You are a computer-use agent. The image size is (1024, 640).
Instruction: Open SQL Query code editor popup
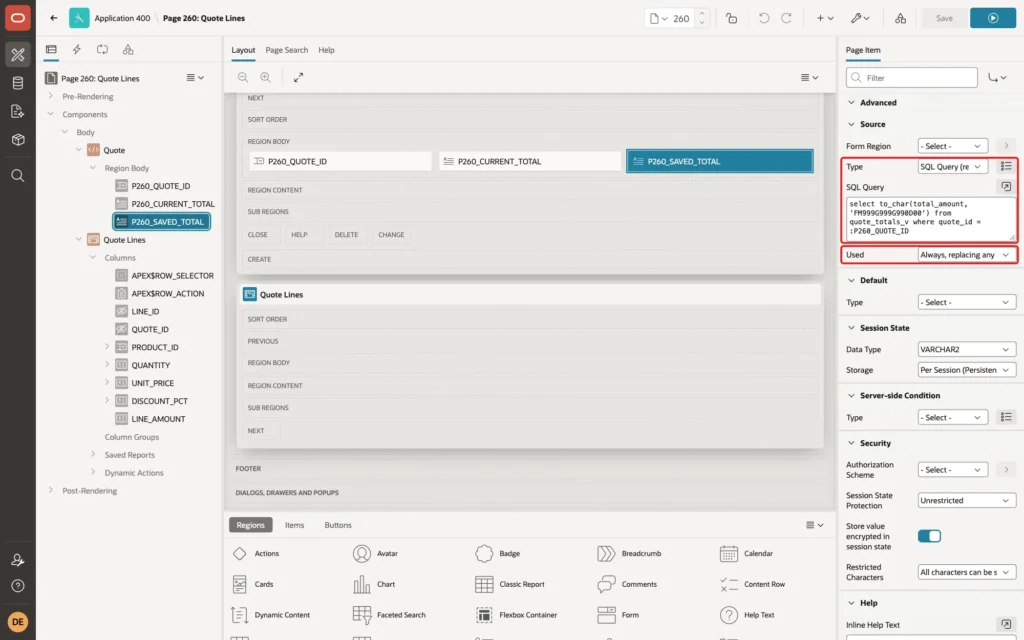click(1006, 187)
